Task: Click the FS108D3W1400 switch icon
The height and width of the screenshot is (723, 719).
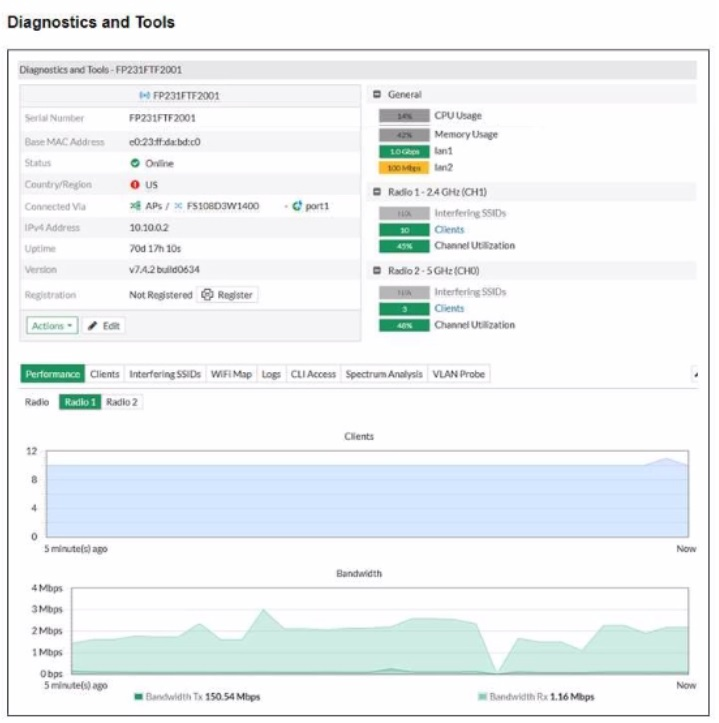Action: point(179,206)
